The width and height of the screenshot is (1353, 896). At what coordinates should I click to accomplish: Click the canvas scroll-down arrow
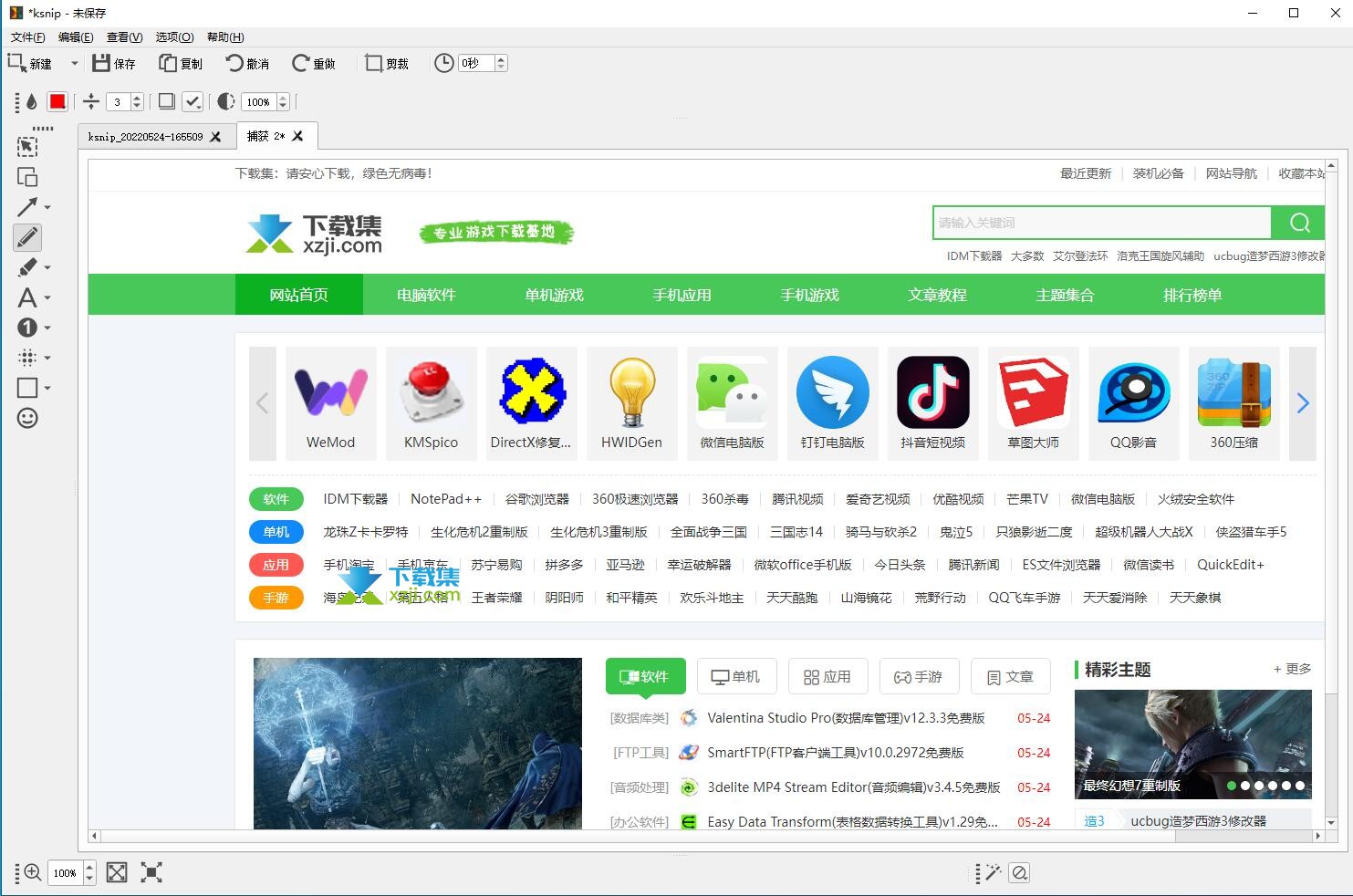[x=1331, y=822]
